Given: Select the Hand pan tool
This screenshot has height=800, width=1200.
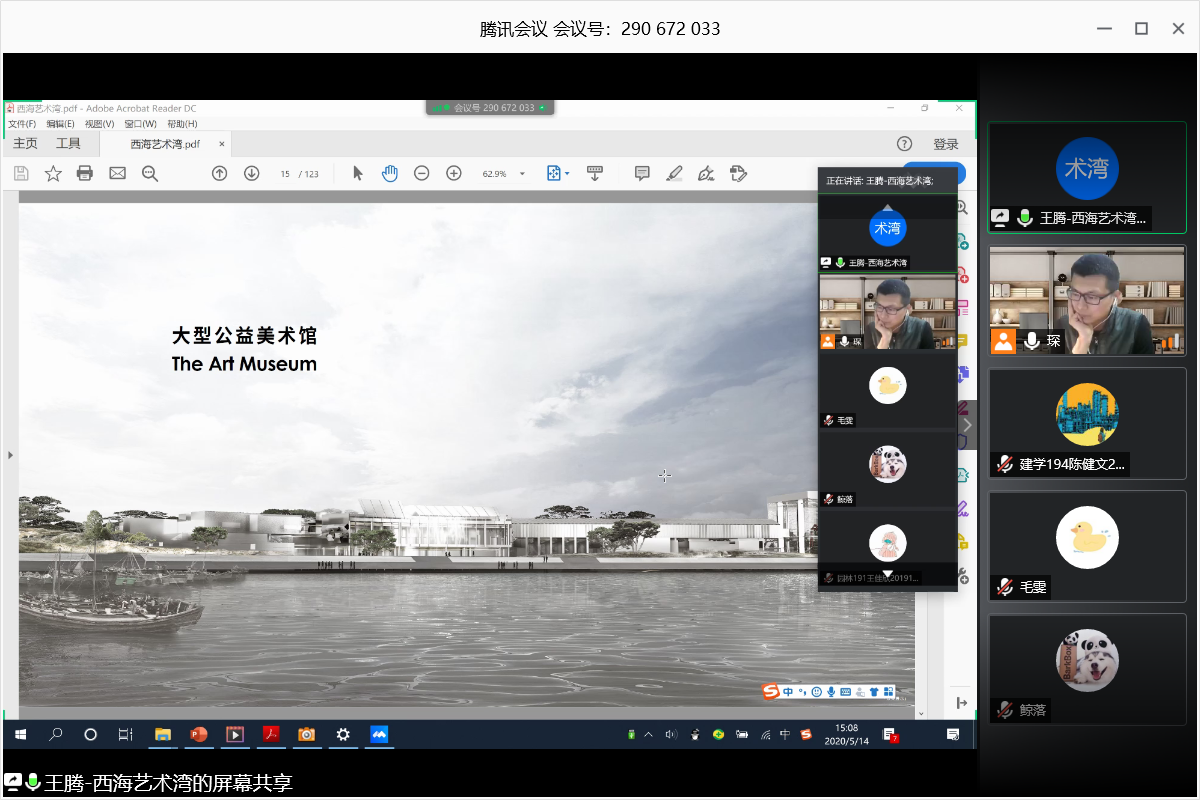Looking at the screenshot, I should pyautogui.click(x=390, y=173).
